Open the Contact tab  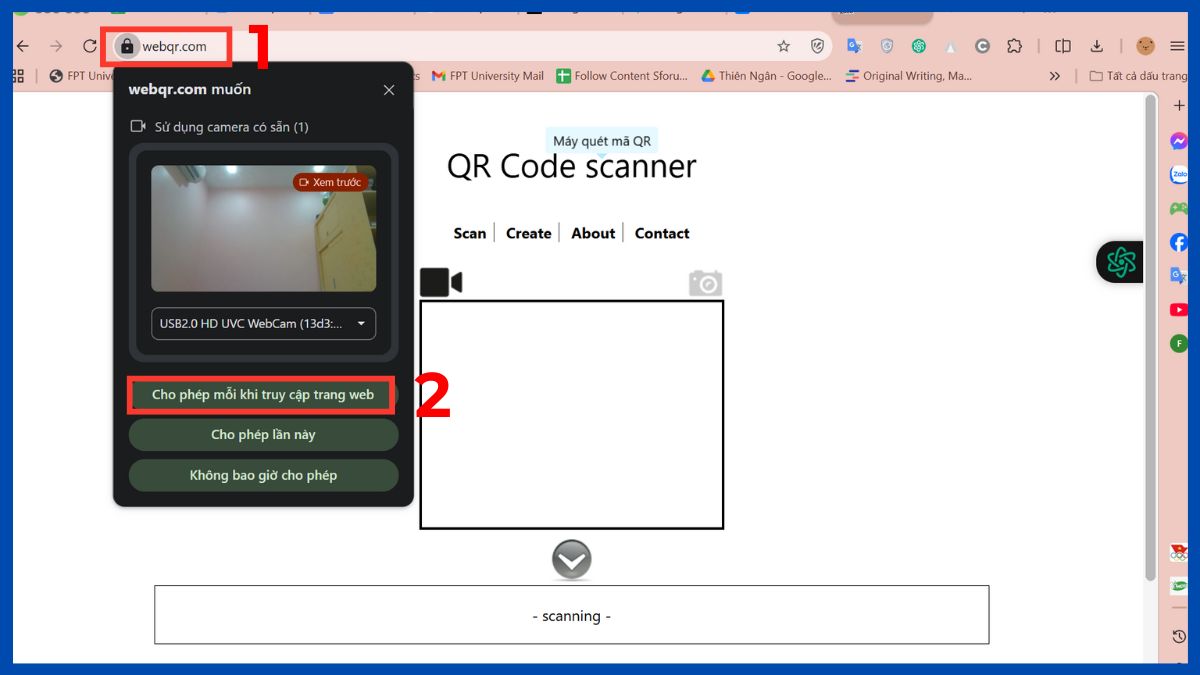coord(661,232)
